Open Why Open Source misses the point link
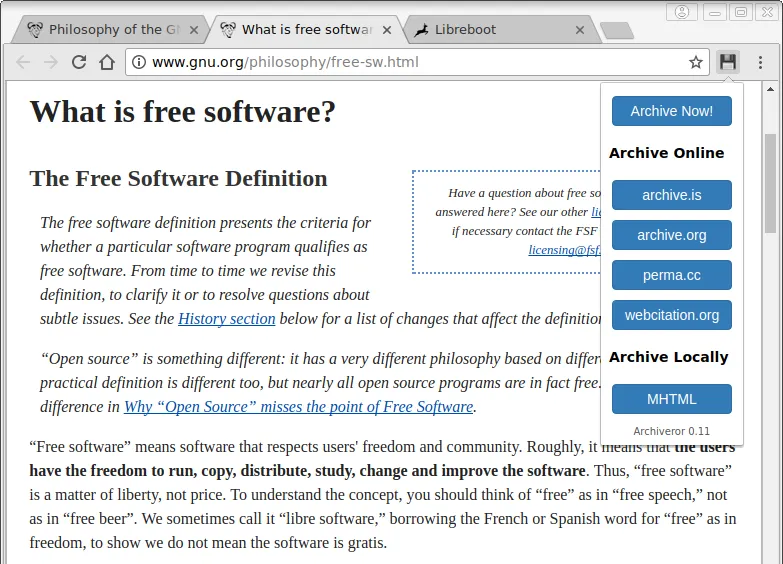Screen dimensions: 783x564 click(x=299, y=407)
